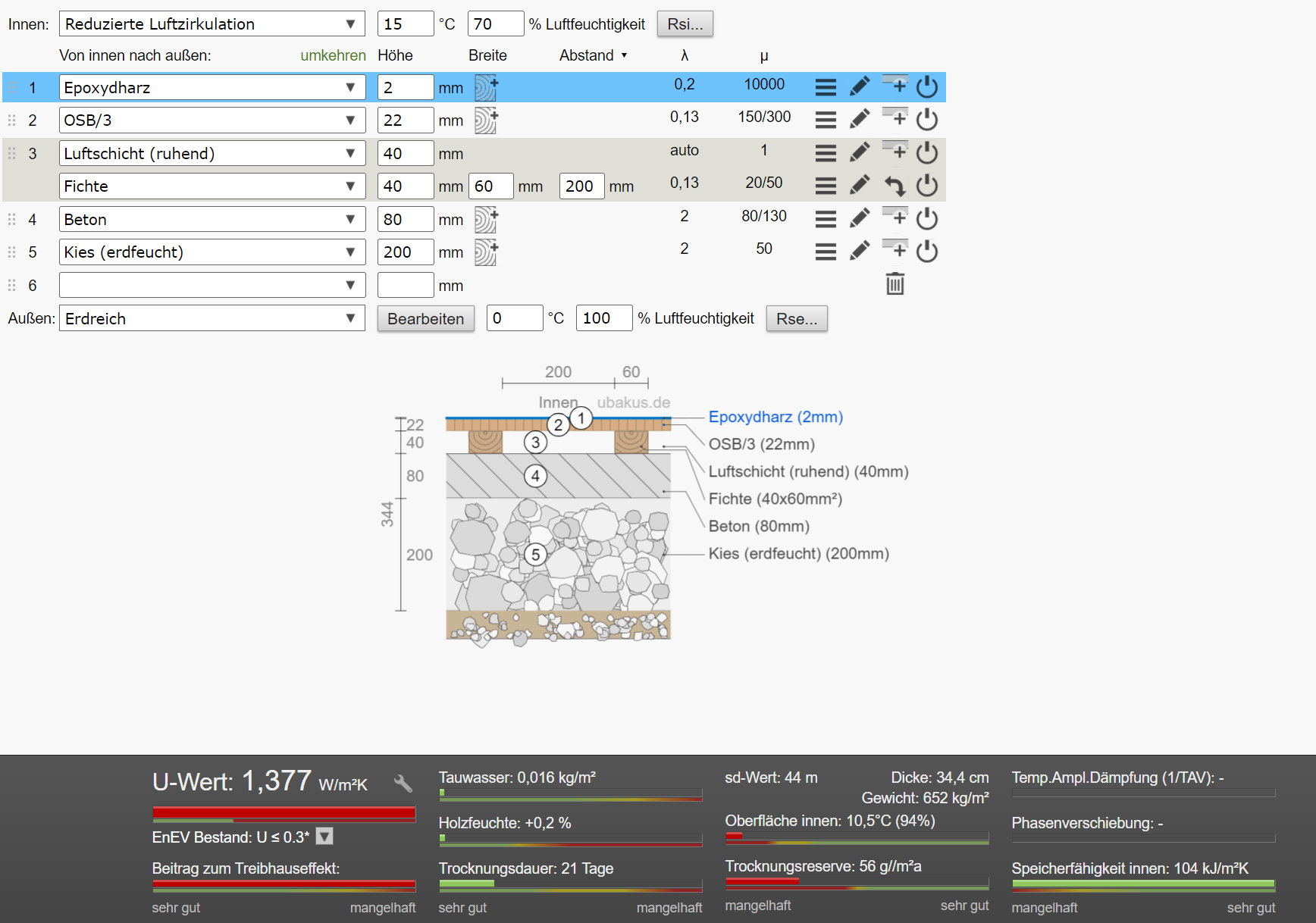Delete empty layer 6 with trash icon

(x=895, y=284)
